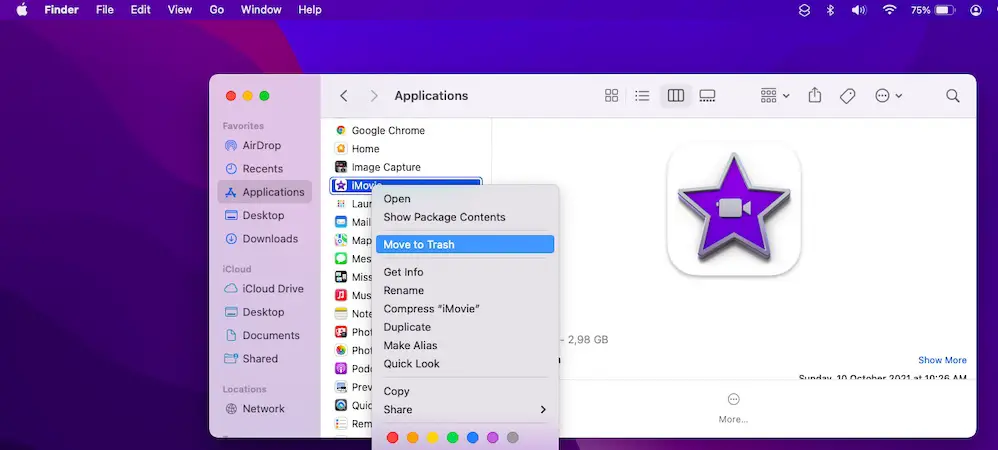Go back with the left chevron
Viewport: 998px width, 450px height.
344,96
